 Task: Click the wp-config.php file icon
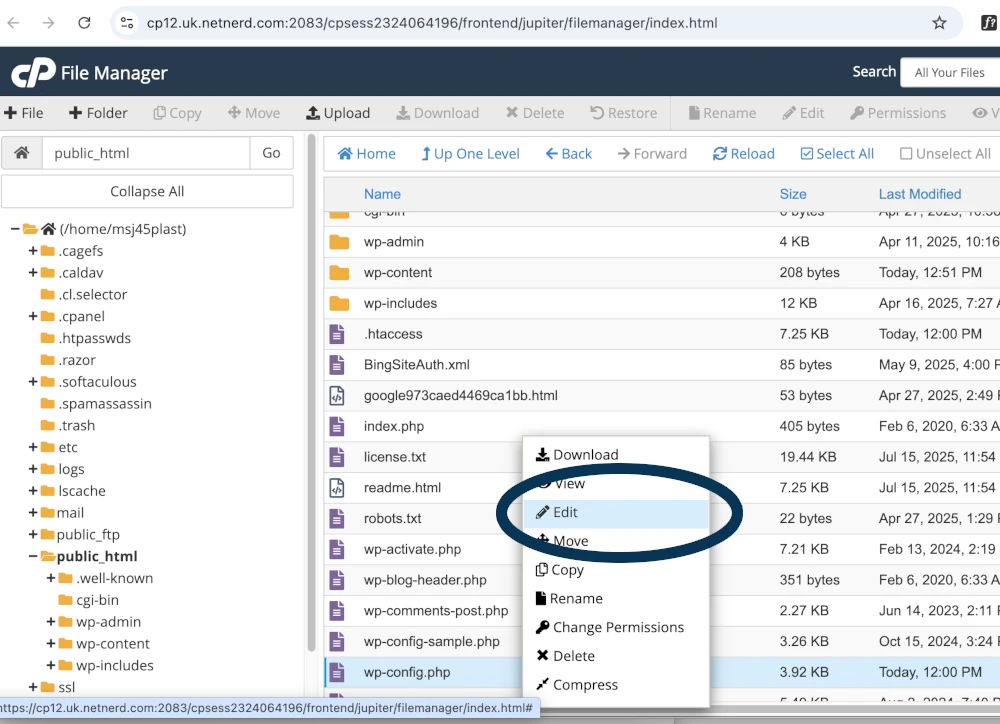click(x=337, y=672)
